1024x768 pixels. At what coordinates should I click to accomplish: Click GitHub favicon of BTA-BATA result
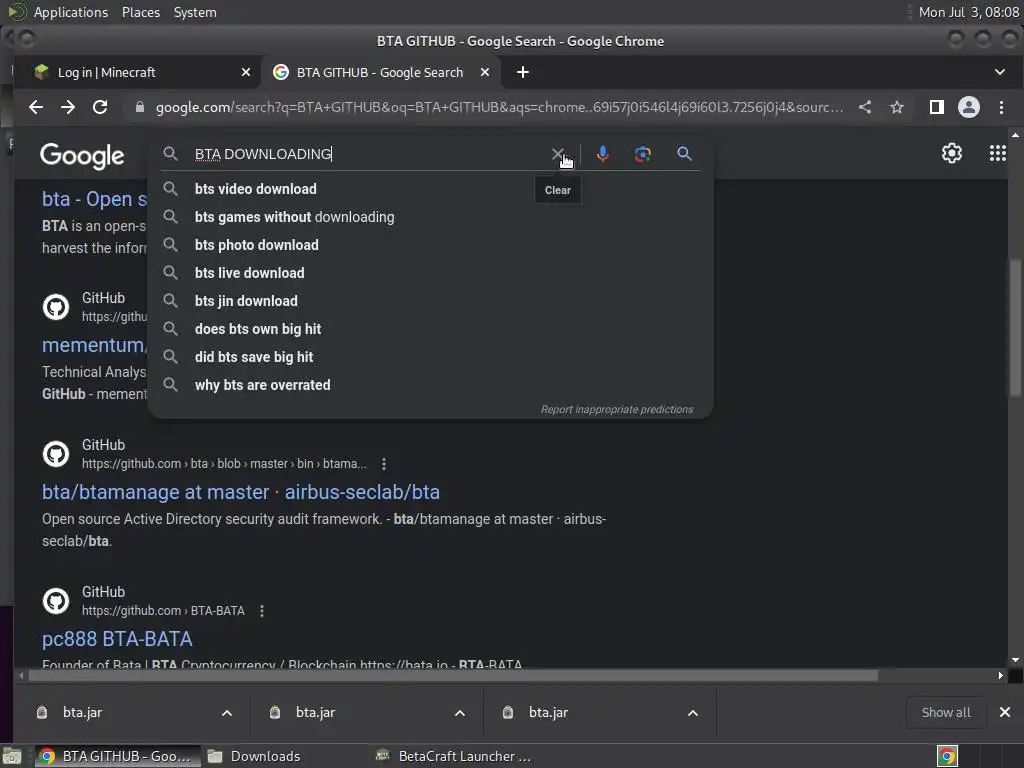click(x=56, y=601)
